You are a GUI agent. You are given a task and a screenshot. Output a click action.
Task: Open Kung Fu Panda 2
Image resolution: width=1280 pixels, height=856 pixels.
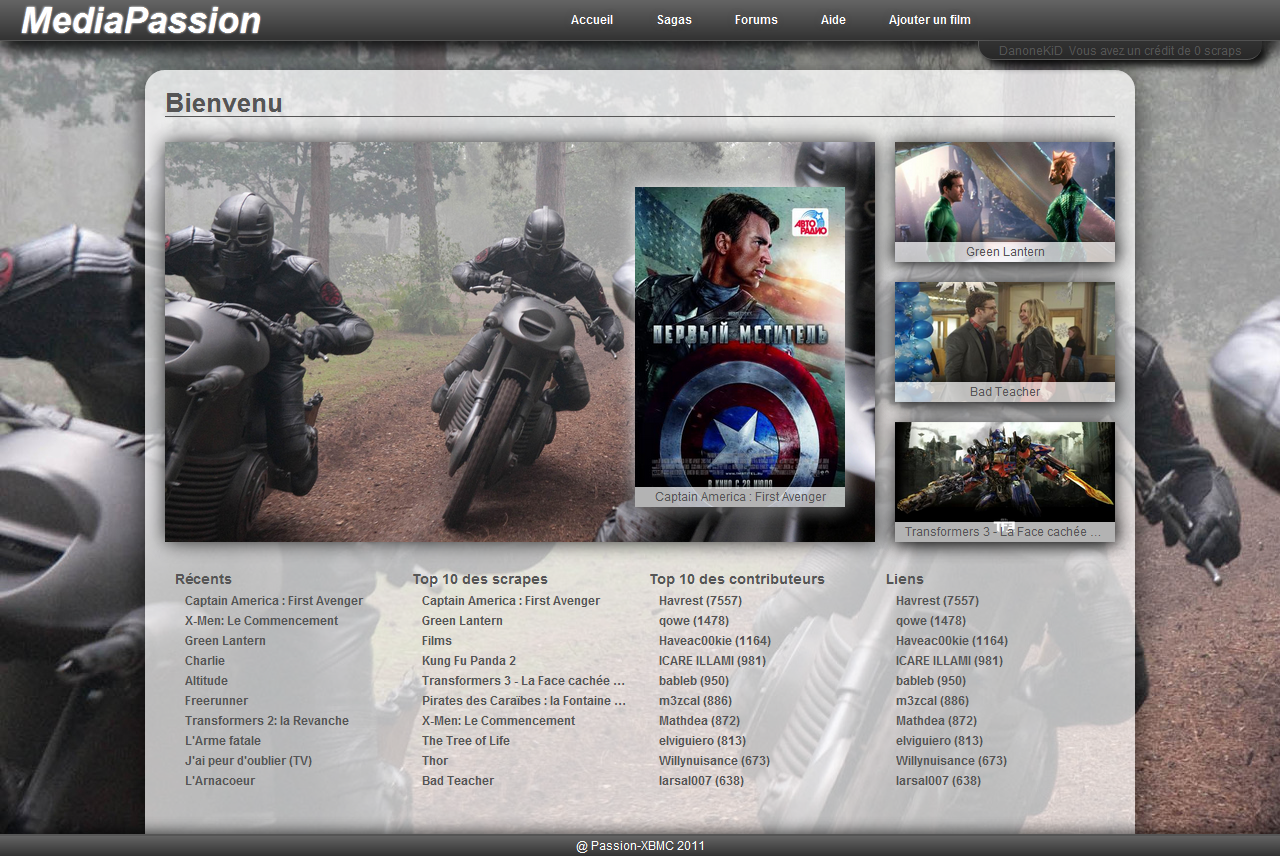coord(469,661)
